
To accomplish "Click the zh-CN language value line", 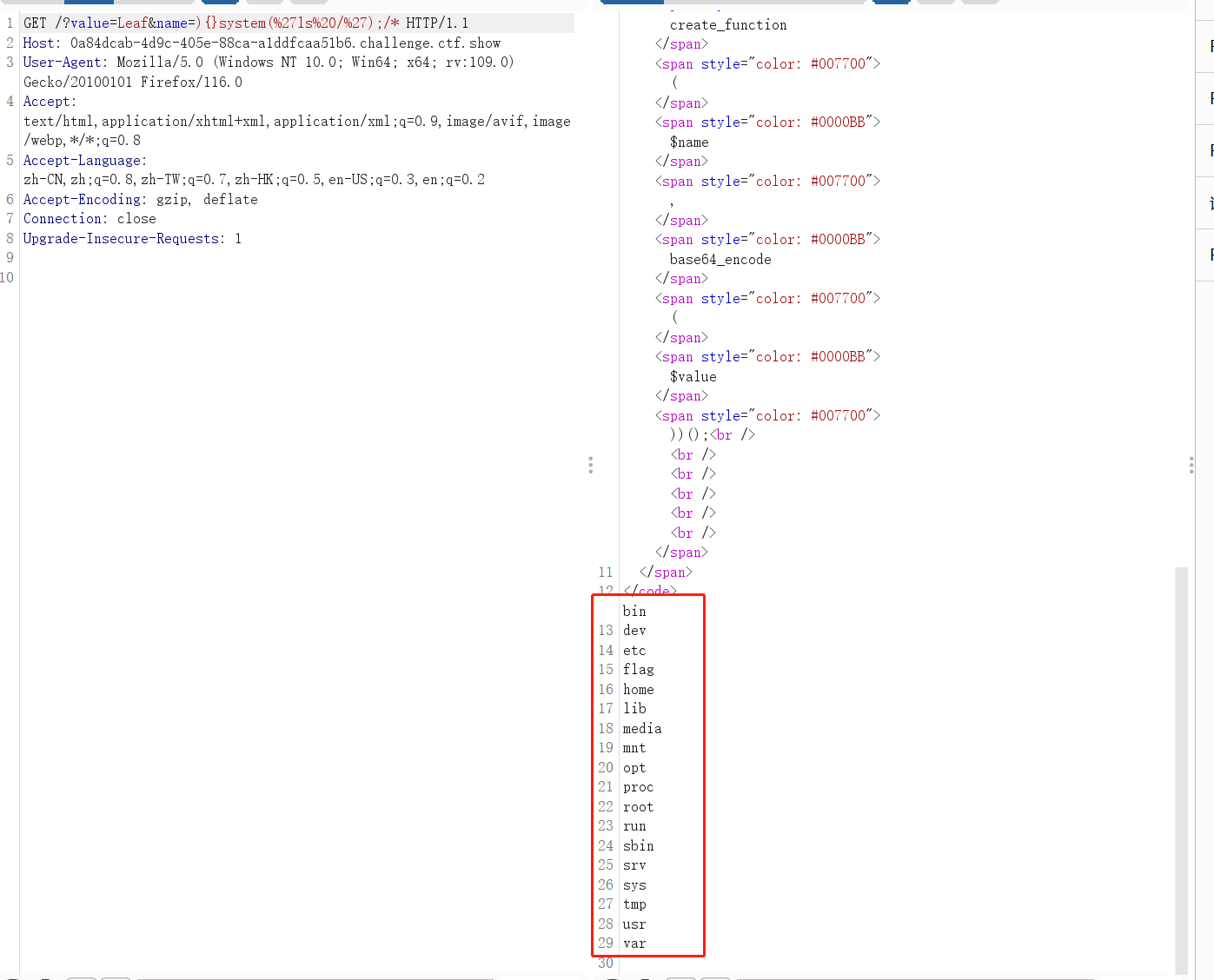I will 255,180.
